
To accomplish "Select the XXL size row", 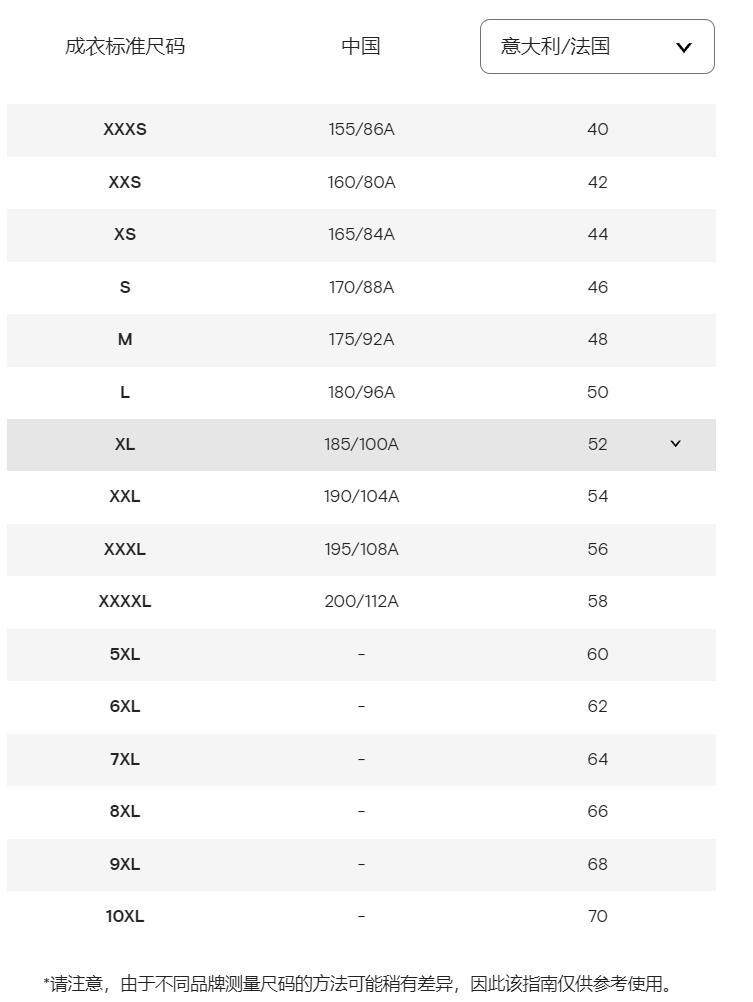I will (x=125, y=497).
